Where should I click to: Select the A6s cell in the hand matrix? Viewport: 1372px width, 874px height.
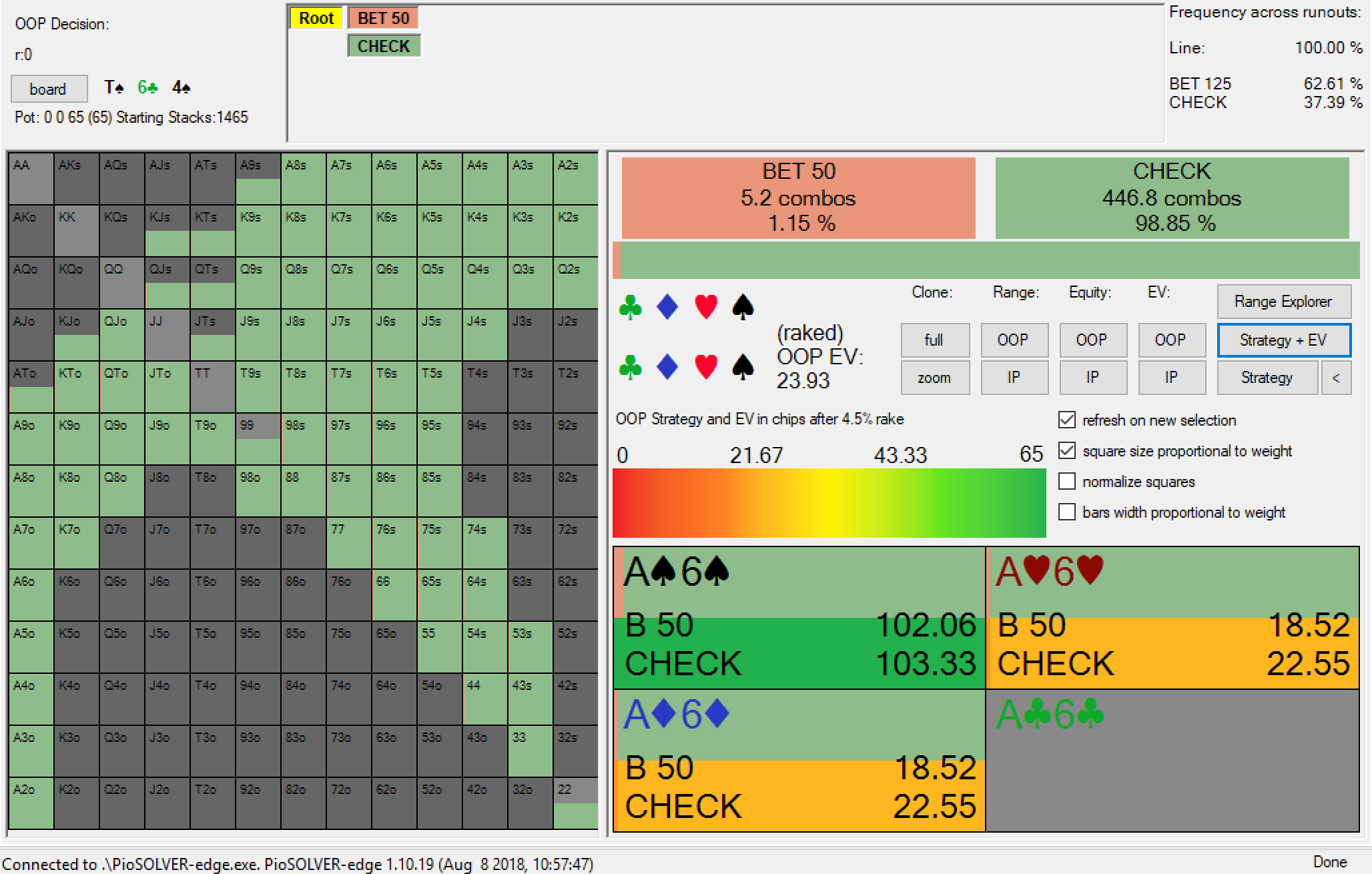tap(395, 179)
